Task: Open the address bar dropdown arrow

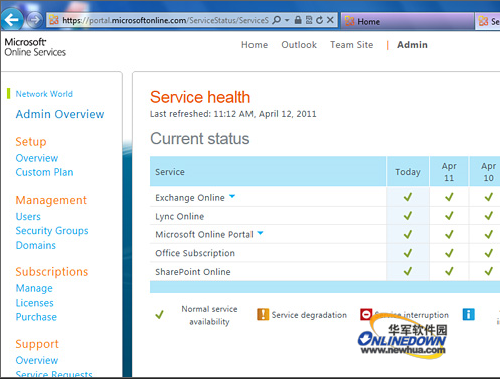Action: 287,20
